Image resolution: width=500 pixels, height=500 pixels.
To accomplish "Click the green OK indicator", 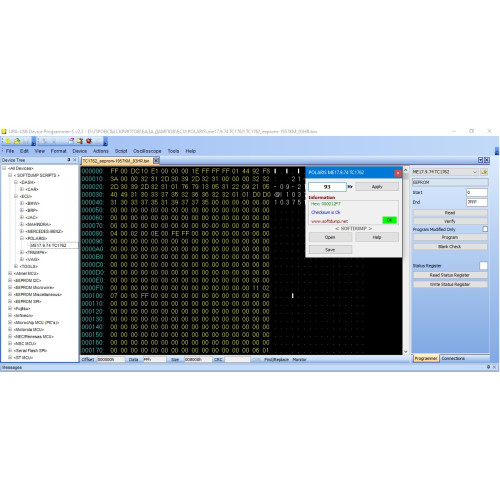I will [389, 220].
